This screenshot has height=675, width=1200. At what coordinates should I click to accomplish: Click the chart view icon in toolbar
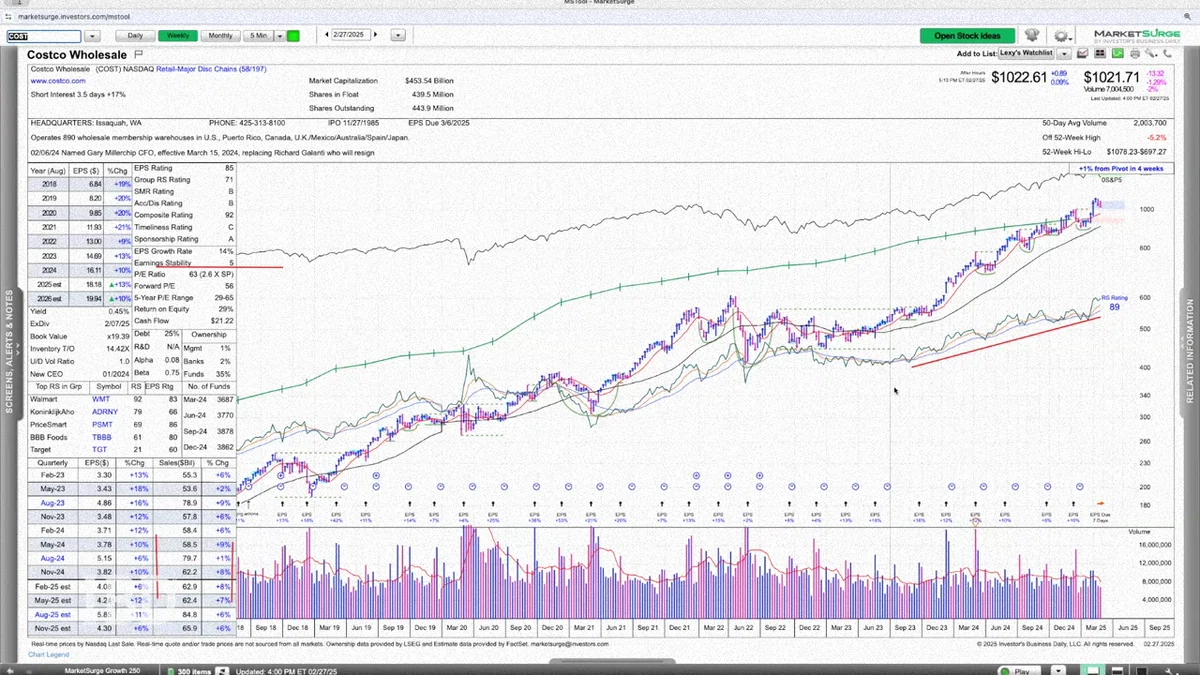coord(1083,53)
